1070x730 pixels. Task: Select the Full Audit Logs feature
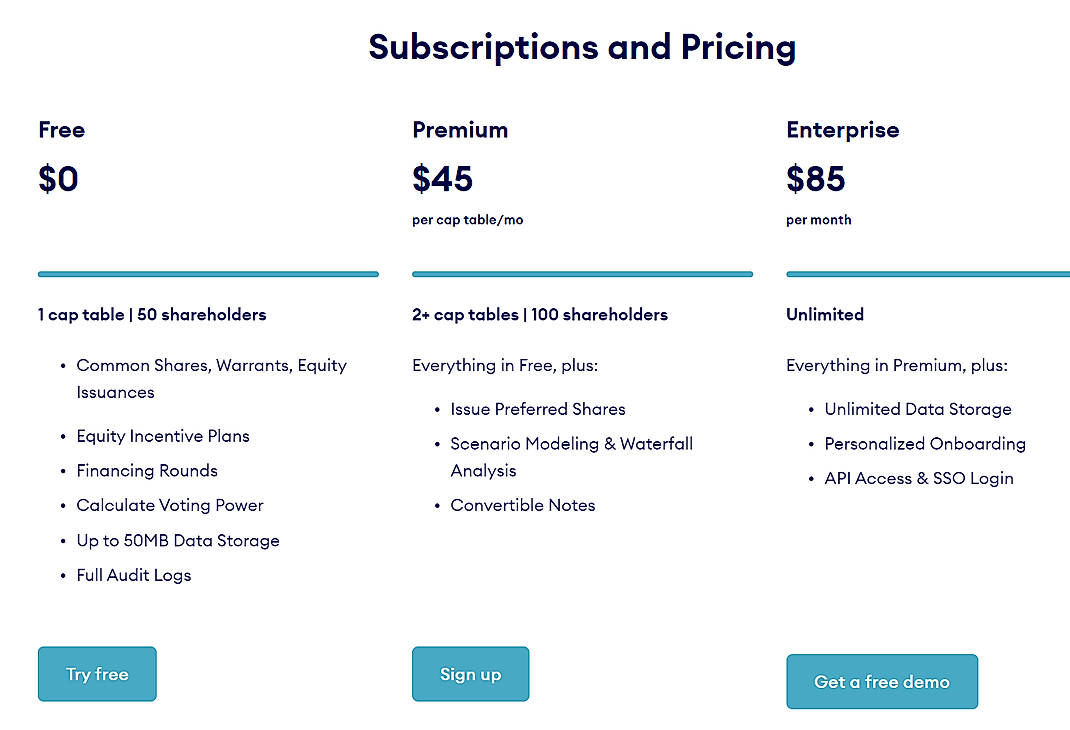(133, 575)
